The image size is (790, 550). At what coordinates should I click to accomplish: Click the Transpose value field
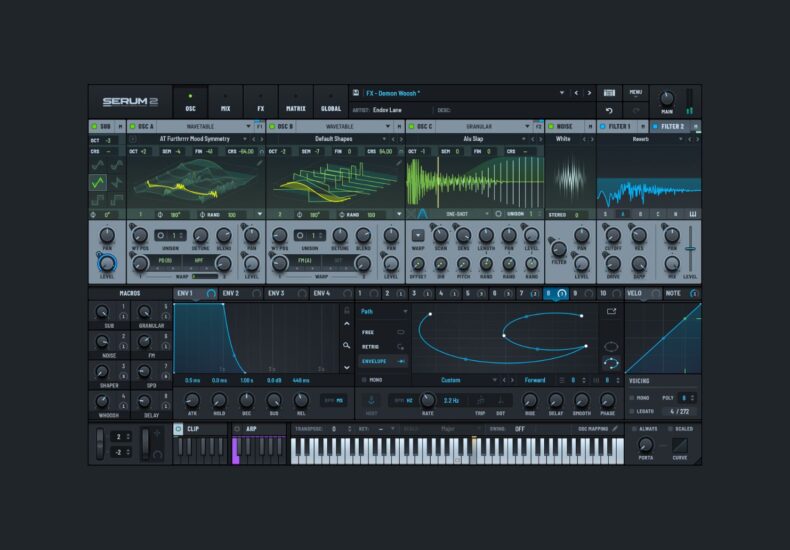pyautogui.click(x=334, y=428)
